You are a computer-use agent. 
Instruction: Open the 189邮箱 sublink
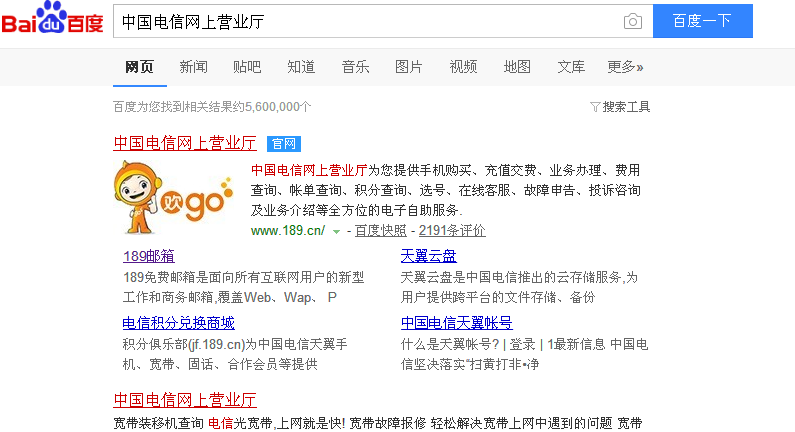tap(148, 255)
